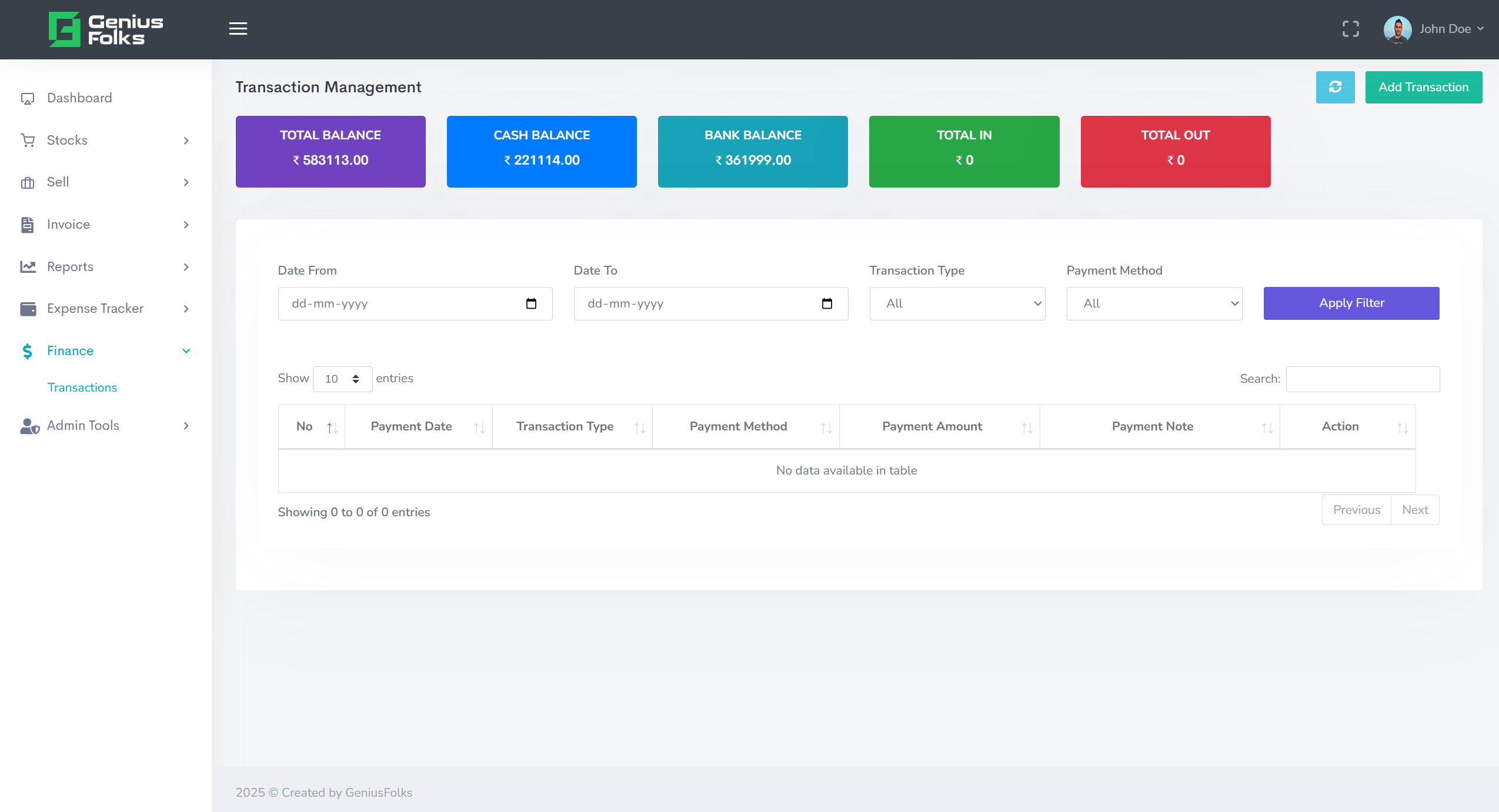Open Date From calendar picker icon
This screenshot has height=812, width=1499.
click(531, 303)
